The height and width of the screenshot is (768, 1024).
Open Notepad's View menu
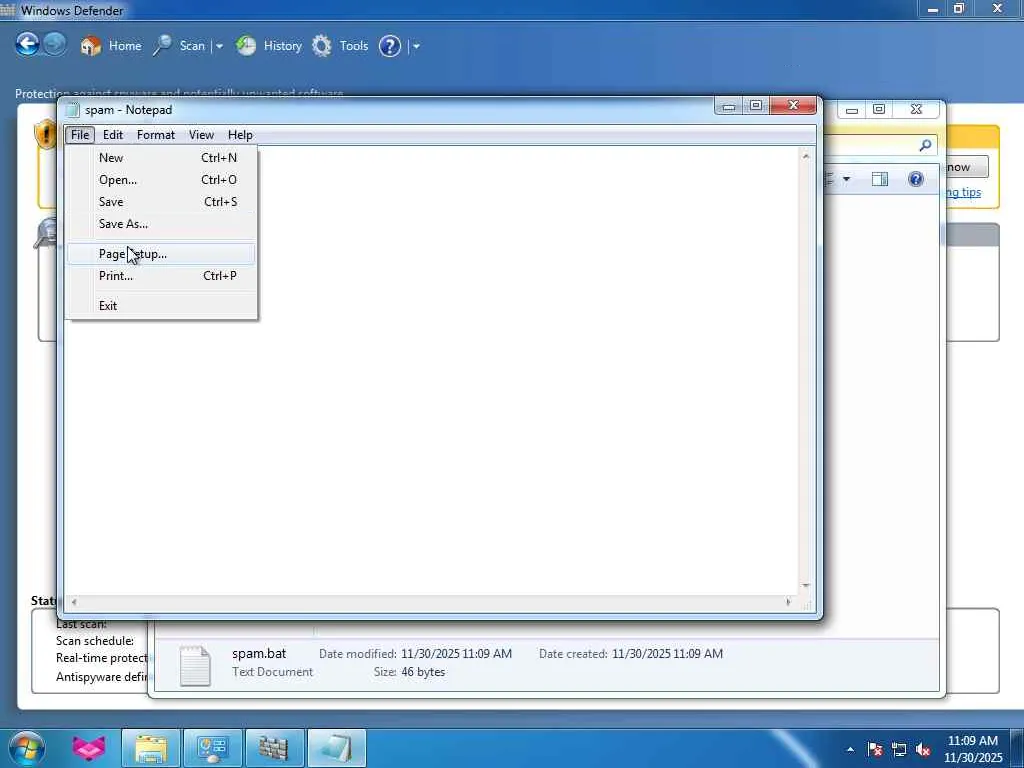point(201,135)
